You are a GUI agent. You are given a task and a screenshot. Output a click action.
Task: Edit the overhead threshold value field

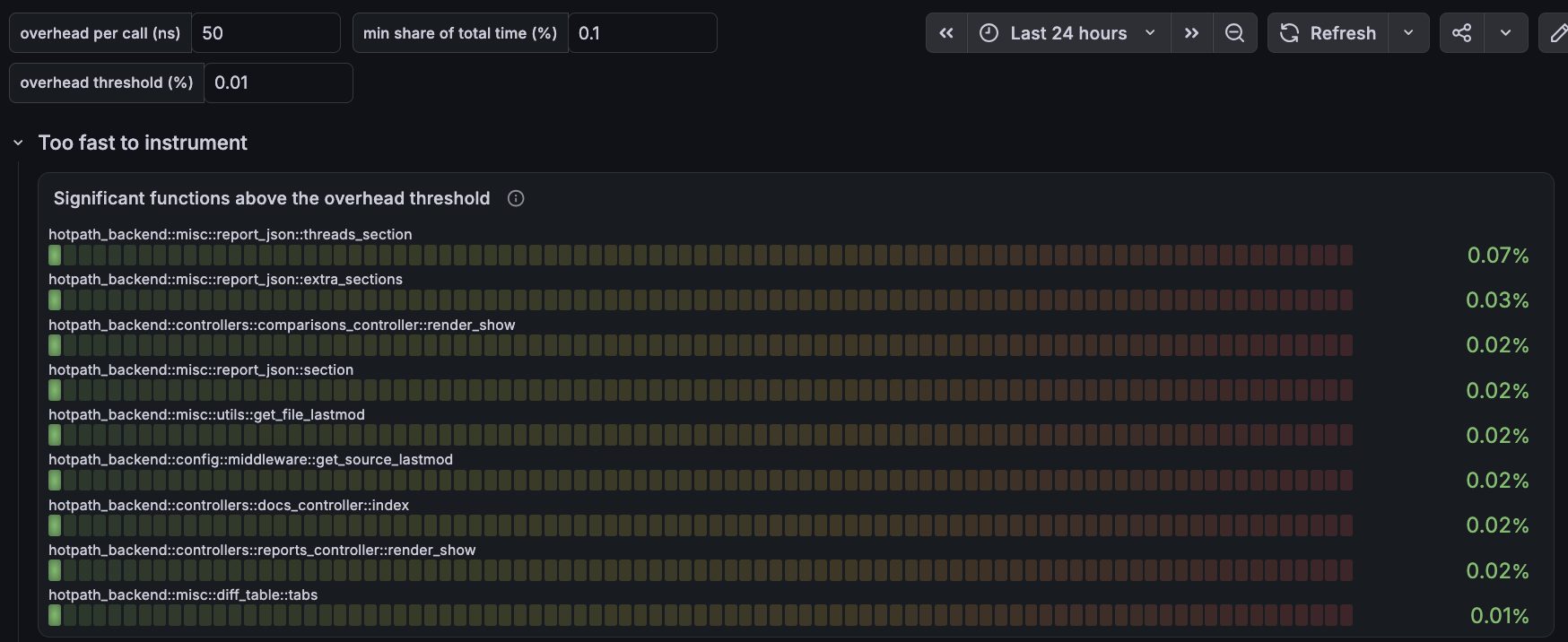tap(279, 82)
